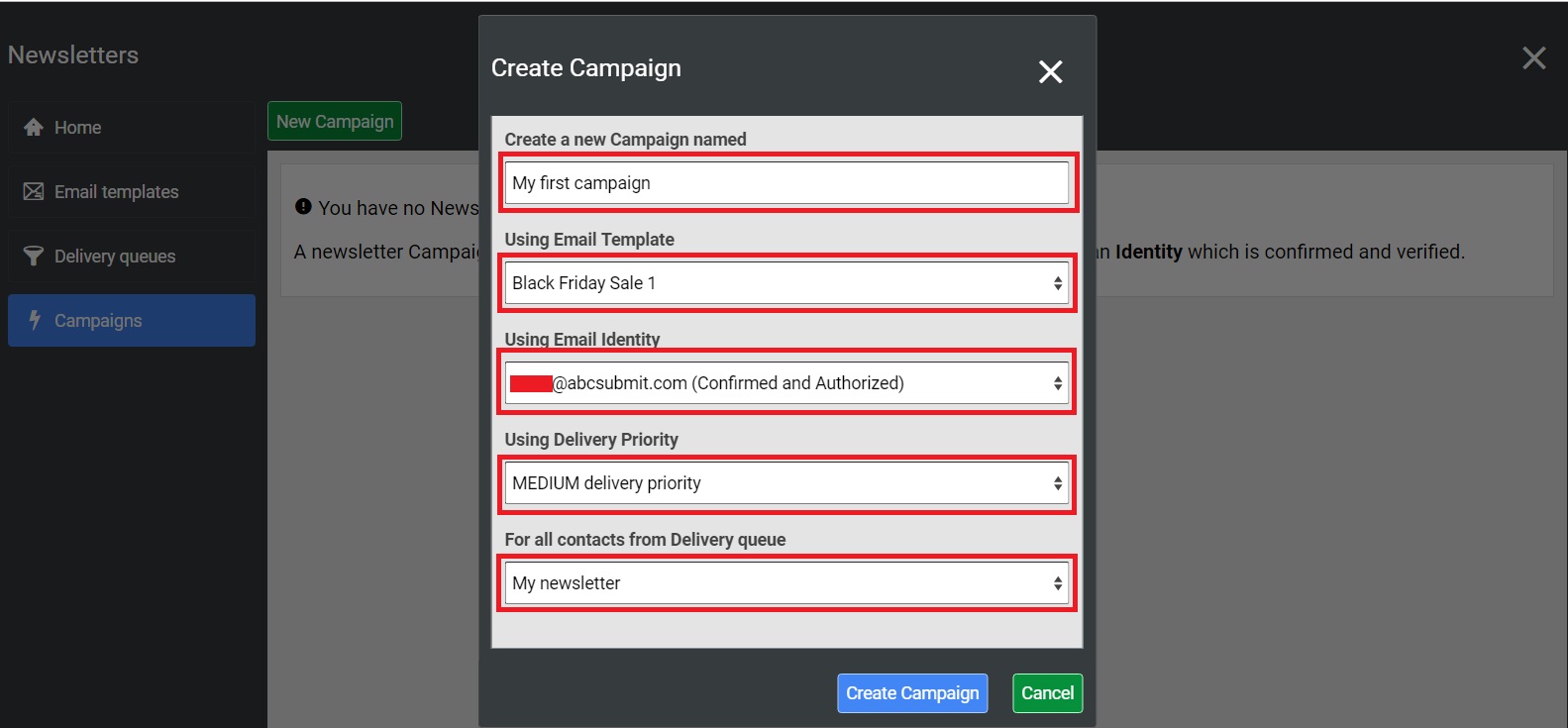
Task: Open Email templates from the sidebar
Action: click(x=117, y=192)
